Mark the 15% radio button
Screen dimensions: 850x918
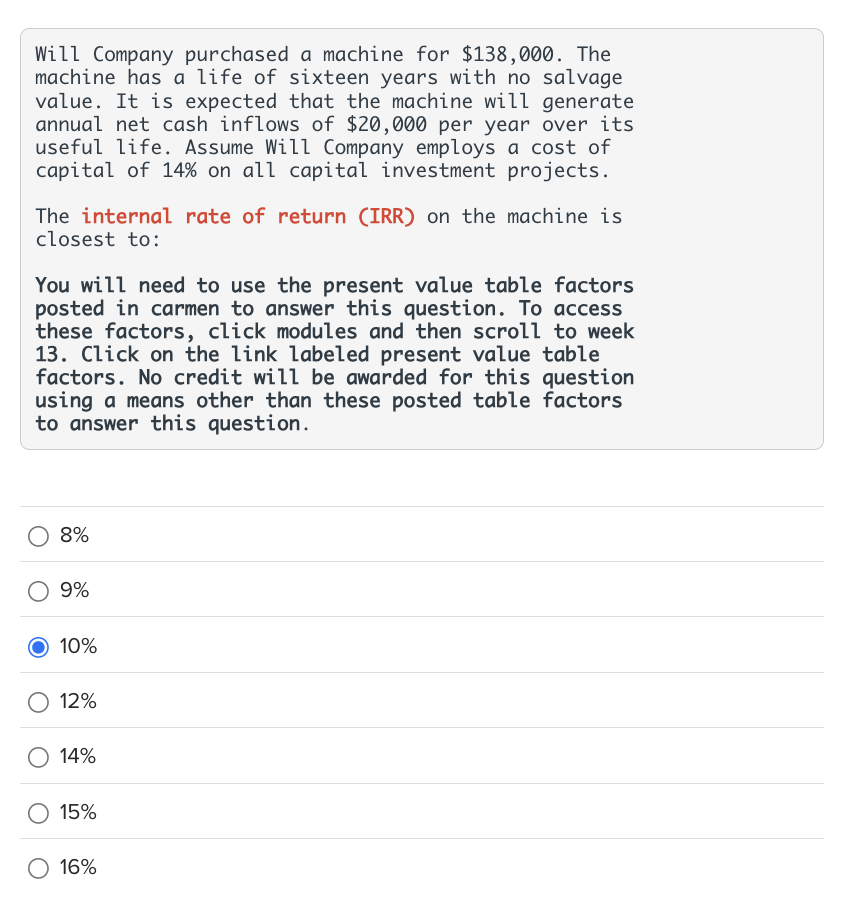38,813
